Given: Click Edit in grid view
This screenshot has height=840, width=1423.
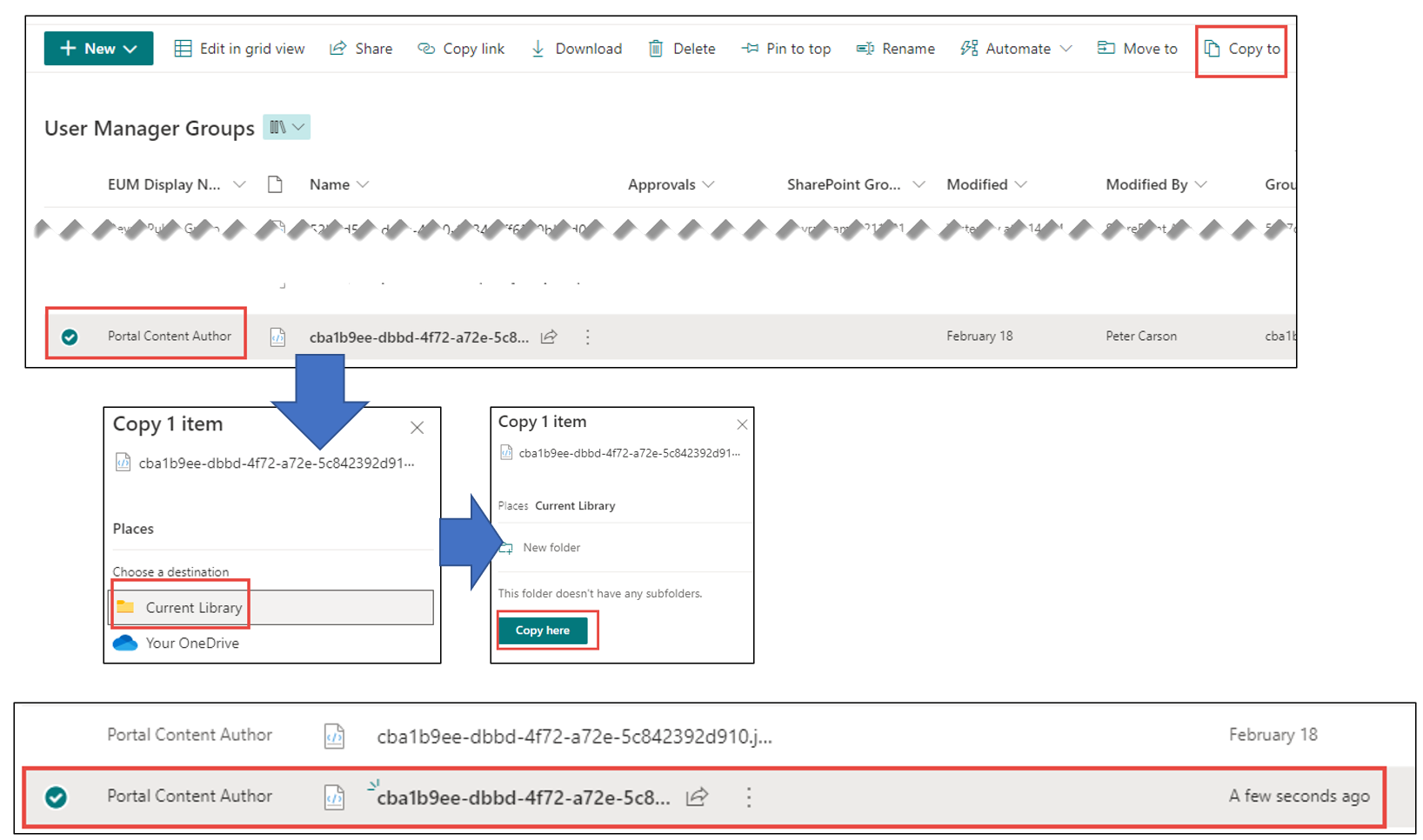Looking at the screenshot, I should 239,49.
